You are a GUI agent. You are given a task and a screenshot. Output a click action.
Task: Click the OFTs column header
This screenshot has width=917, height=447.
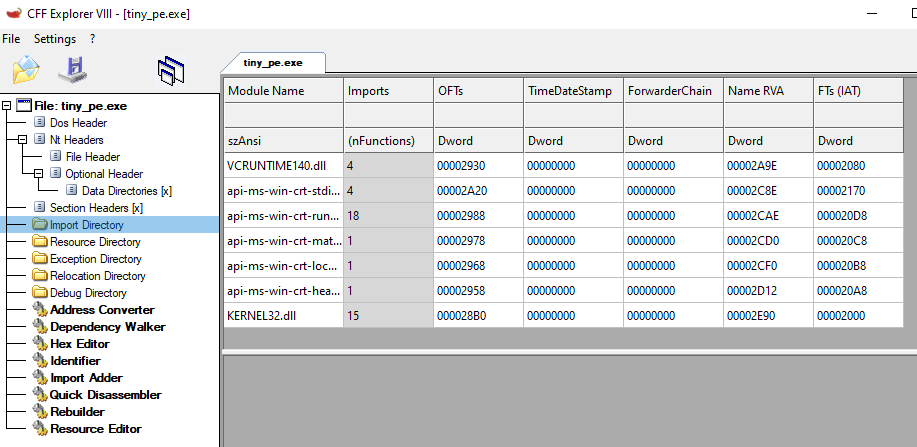click(x=478, y=91)
